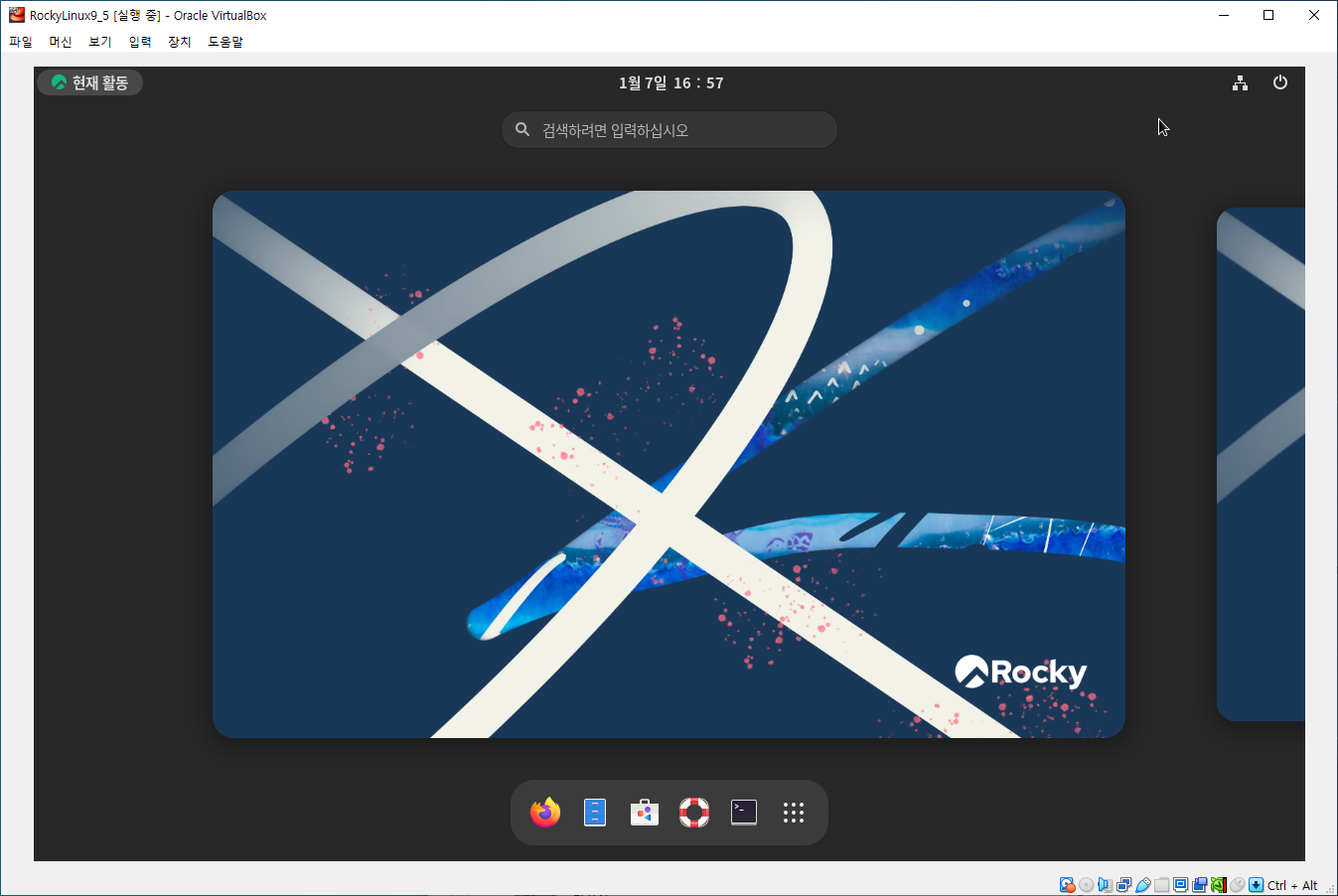Click the audio status icon
Screen dimensions: 1338x896
(1105, 885)
